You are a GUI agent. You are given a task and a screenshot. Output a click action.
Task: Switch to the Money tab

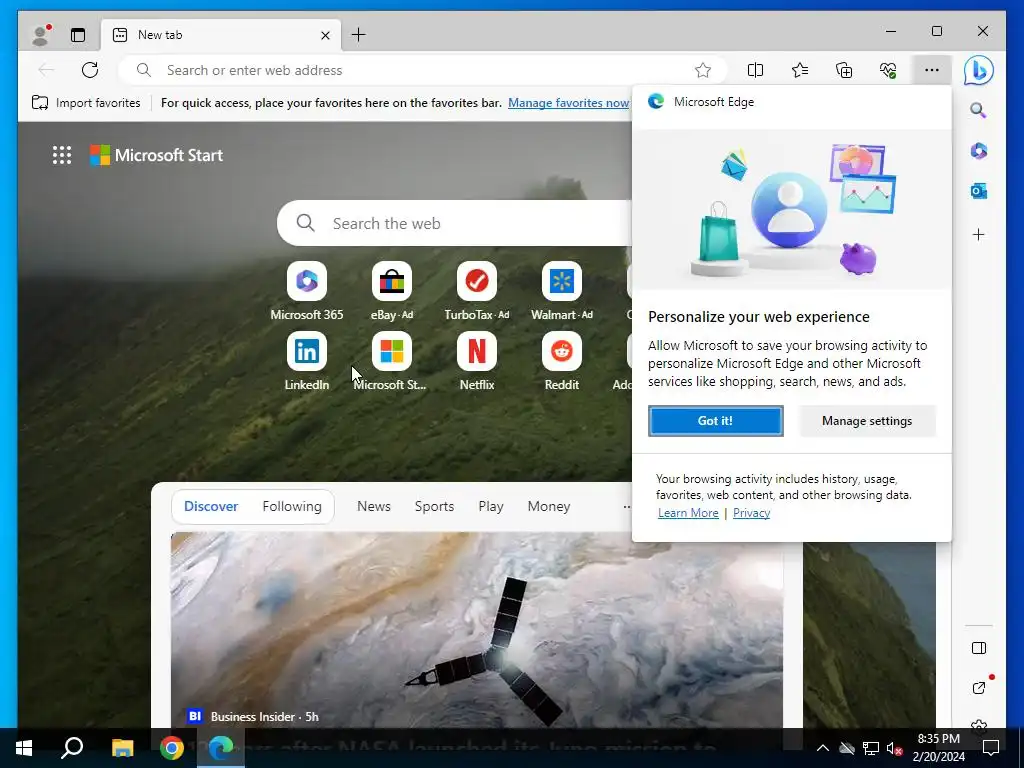click(549, 506)
